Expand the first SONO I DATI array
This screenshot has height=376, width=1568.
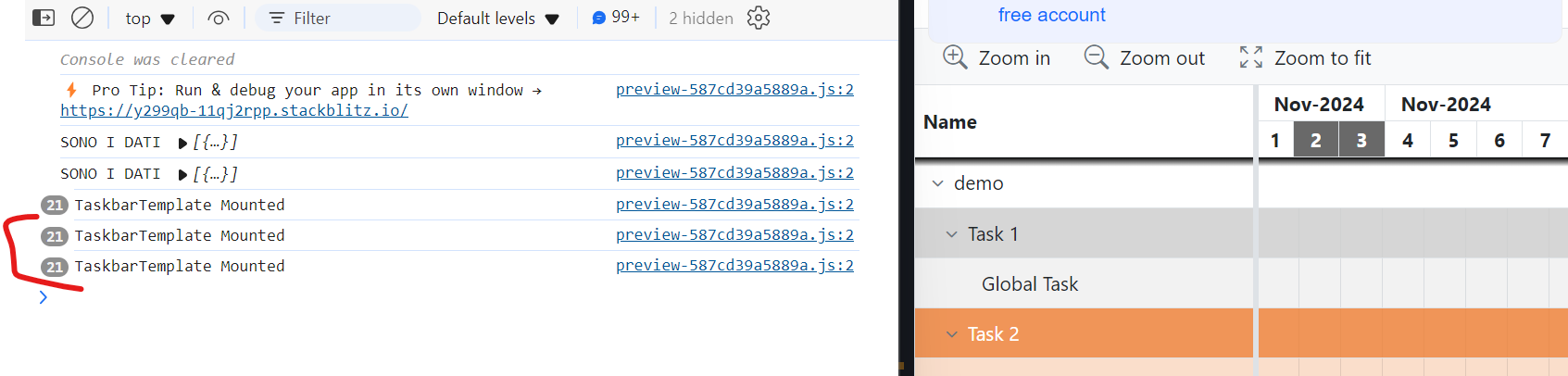click(183, 143)
